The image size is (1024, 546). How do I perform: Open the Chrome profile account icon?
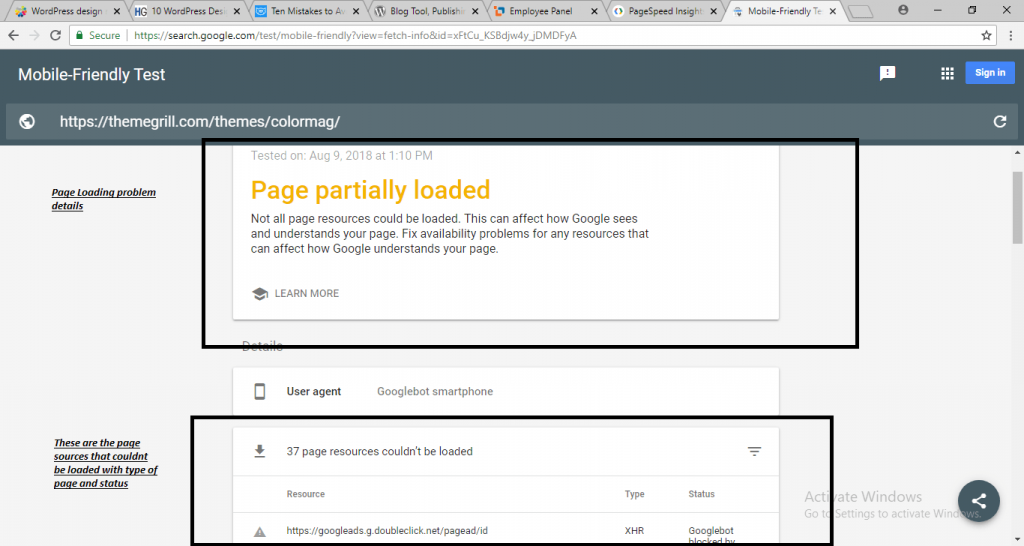click(903, 10)
